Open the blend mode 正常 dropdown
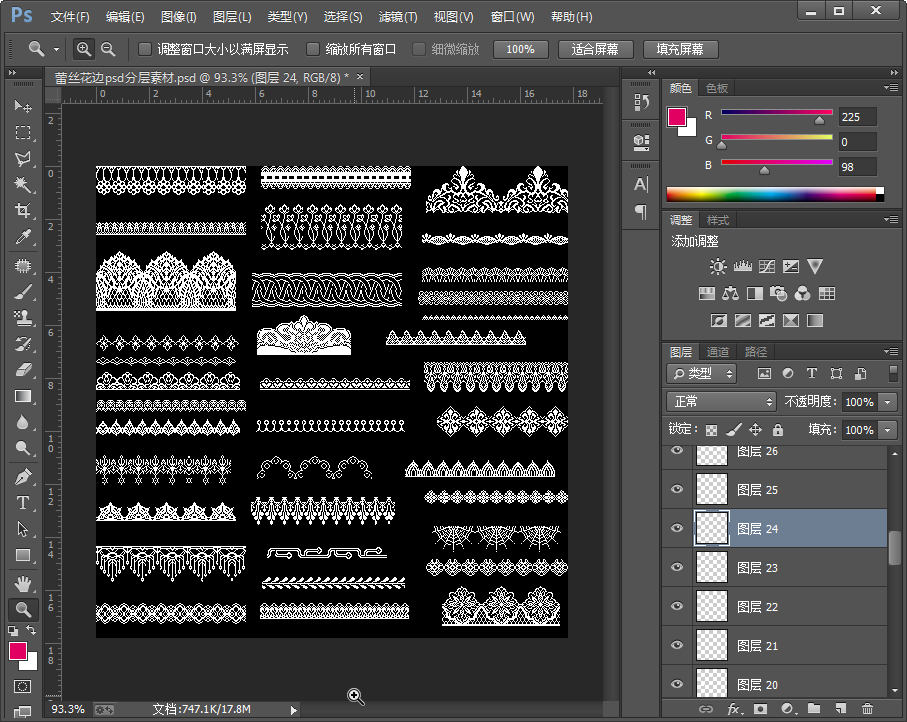The height and width of the screenshot is (722, 907). click(720, 401)
